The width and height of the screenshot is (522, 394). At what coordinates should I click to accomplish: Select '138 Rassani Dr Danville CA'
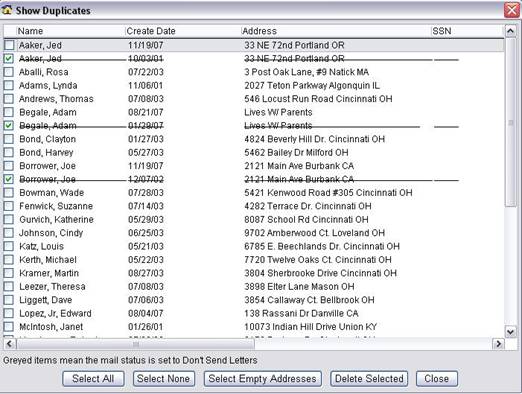coord(301,313)
